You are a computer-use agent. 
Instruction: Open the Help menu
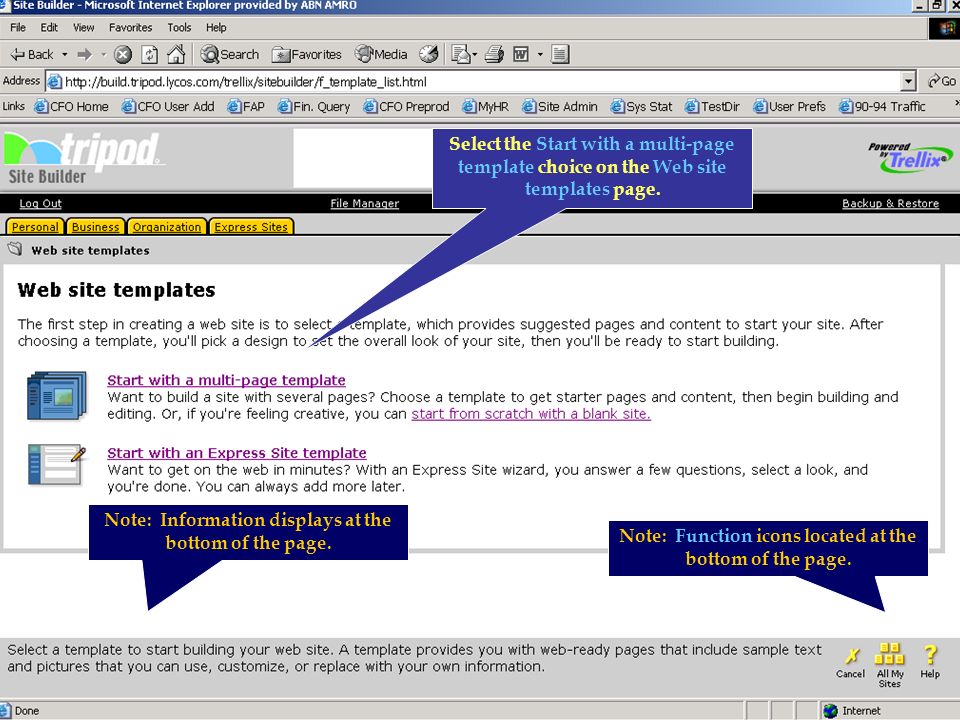point(216,28)
